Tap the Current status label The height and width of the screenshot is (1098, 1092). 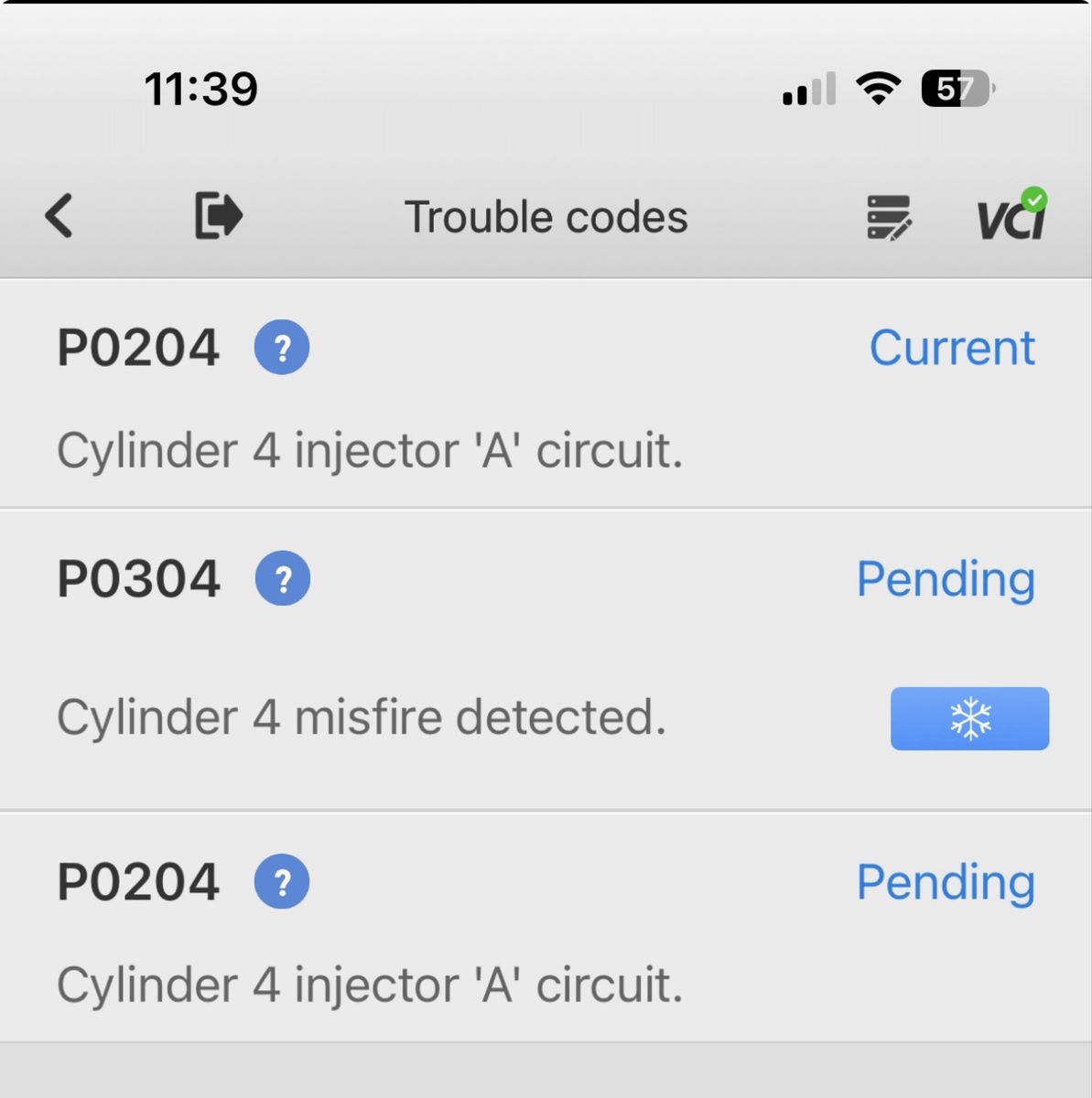point(952,348)
